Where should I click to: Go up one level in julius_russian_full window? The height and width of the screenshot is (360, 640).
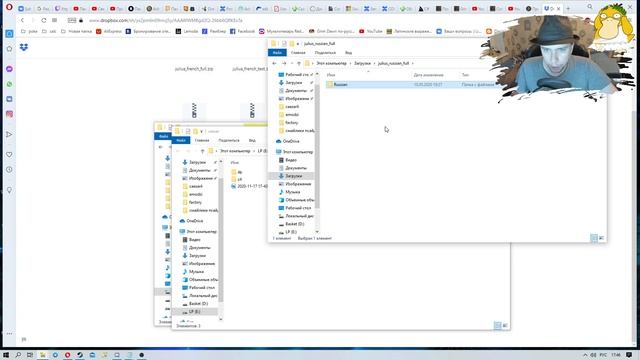(299, 63)
